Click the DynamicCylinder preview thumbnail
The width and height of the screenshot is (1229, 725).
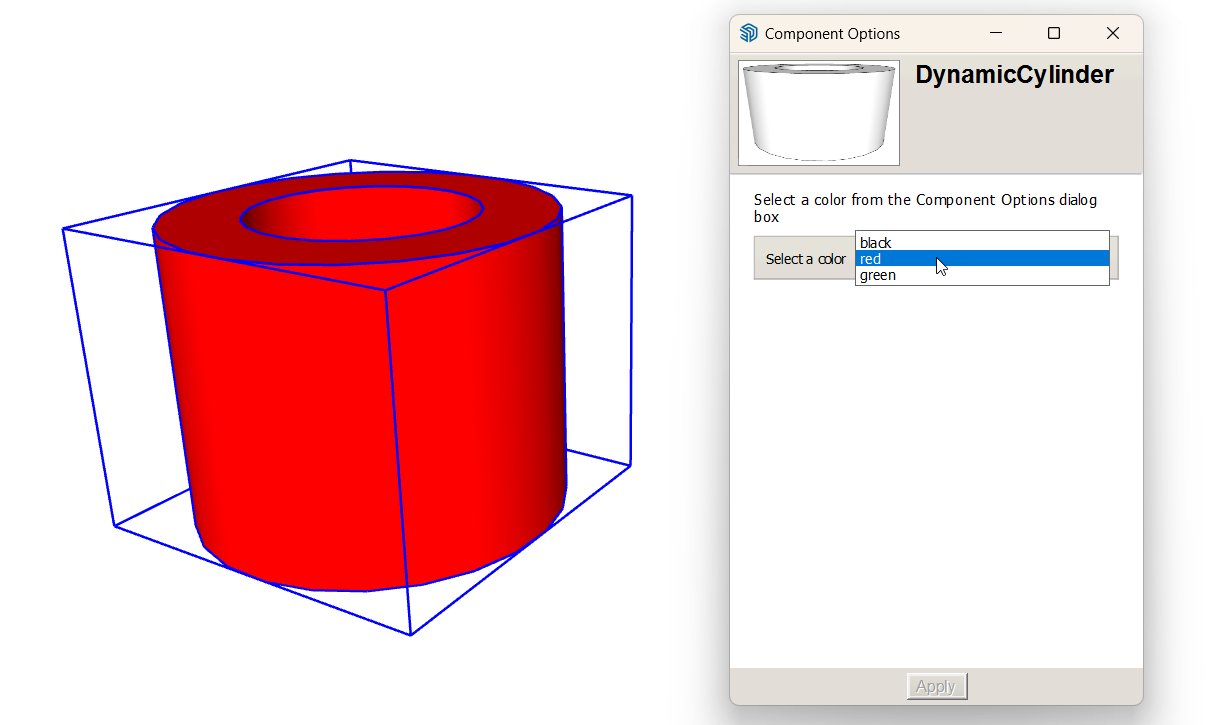point(818,112)
